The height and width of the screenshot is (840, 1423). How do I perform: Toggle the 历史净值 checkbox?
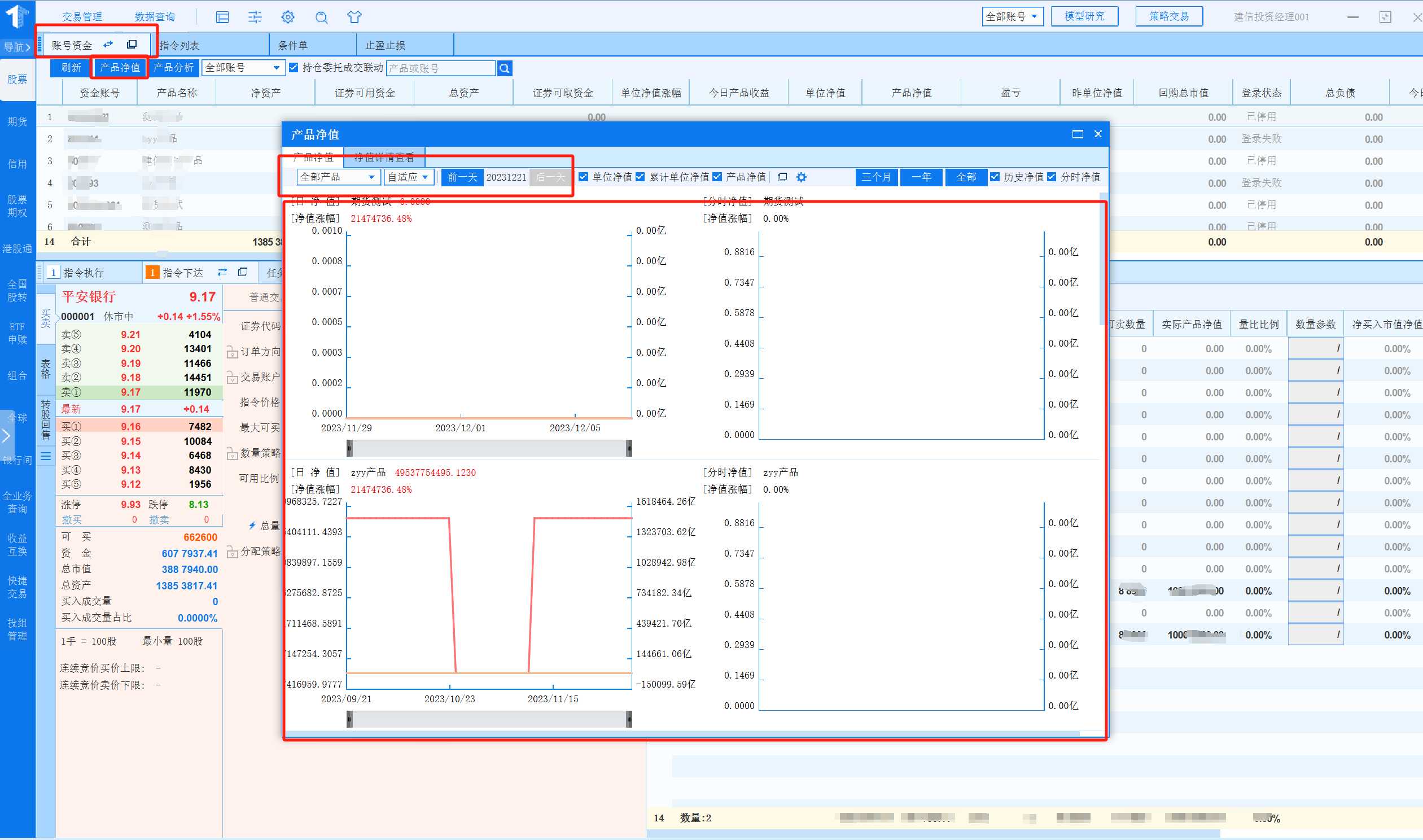[995, 177]
